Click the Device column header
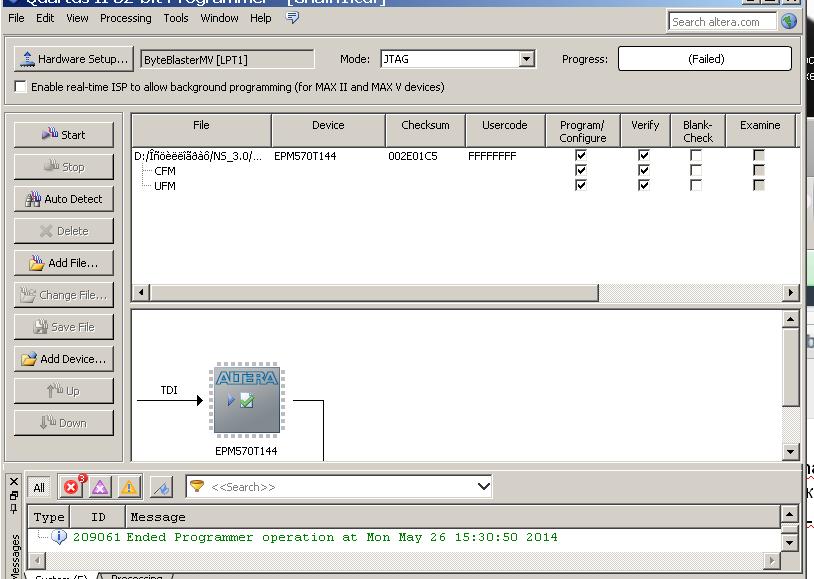The image size is (814, 579). point(328,130)
